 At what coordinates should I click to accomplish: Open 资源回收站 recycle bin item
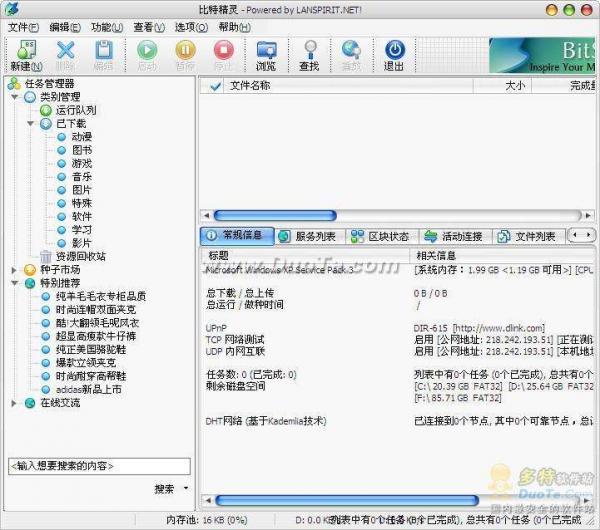click(80, 256)
